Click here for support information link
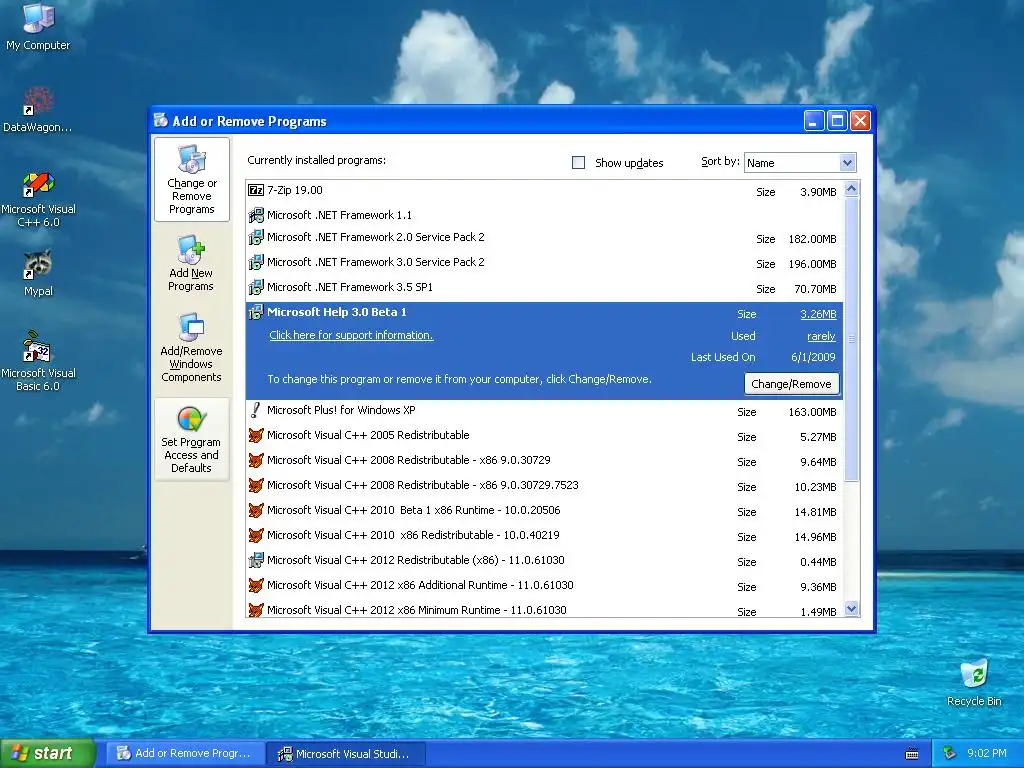The image size is (1024, 768). point(351,335)
